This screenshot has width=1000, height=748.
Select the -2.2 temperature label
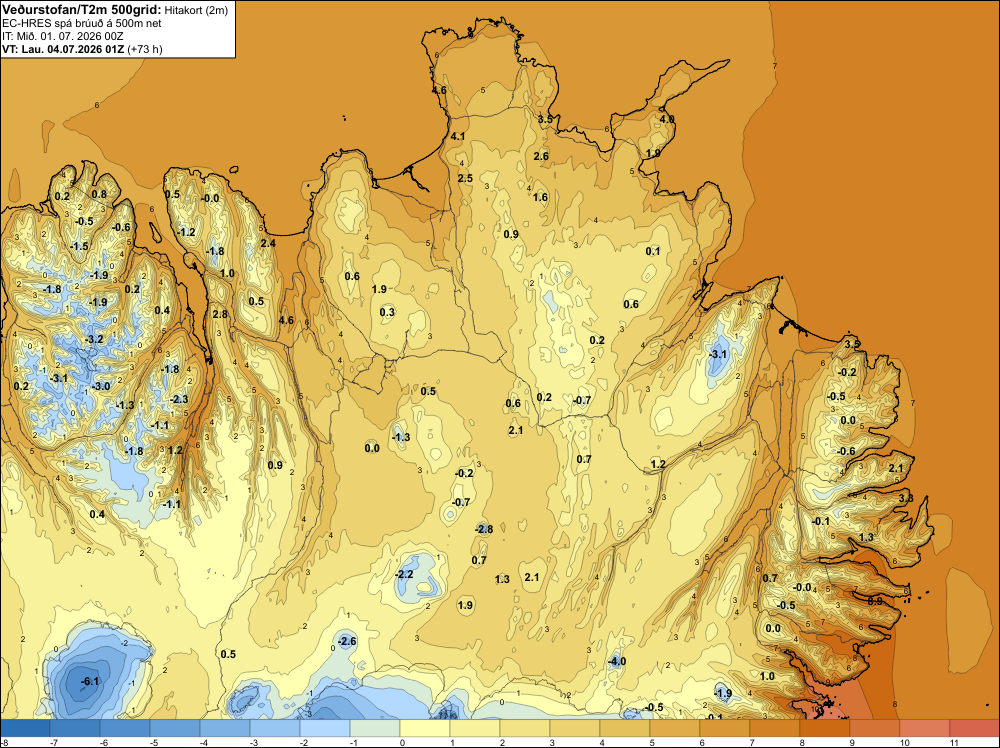pos(404,574)
